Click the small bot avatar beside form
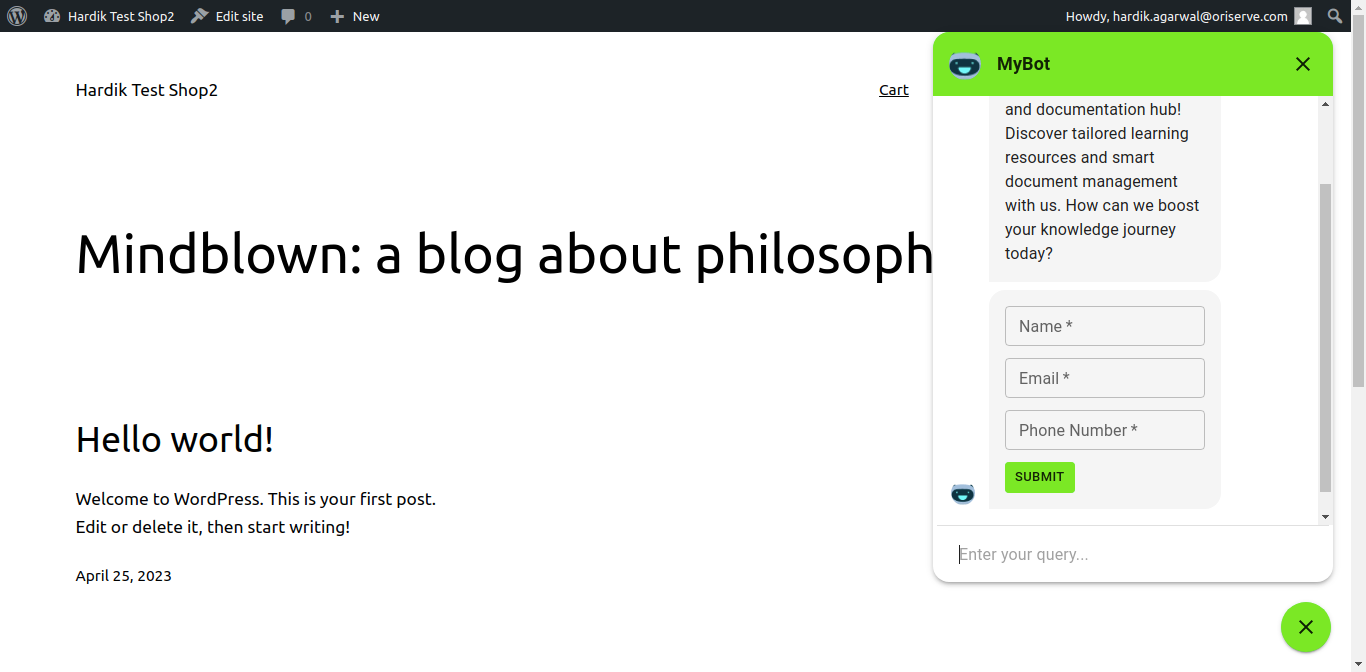This screenshot has width=1366, height=672. (x=963, y=493)
